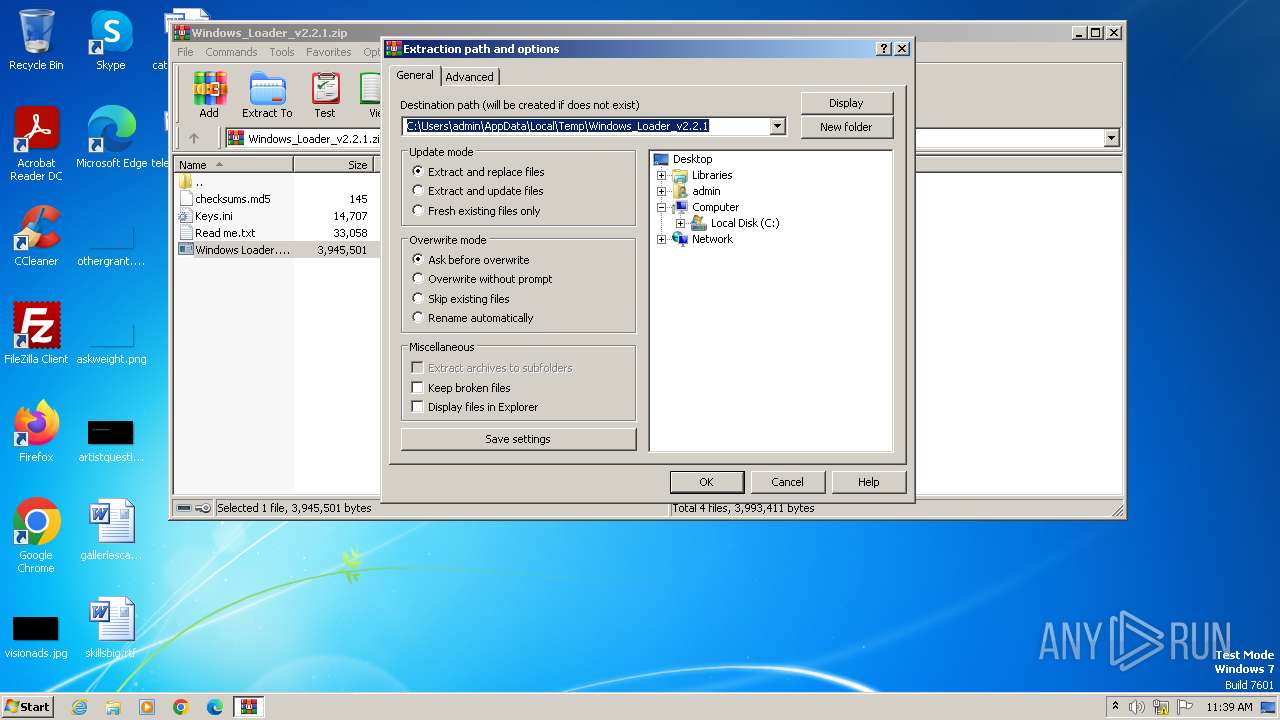1280x720 pixels.
Task: Select Rename automatically option
Action: (x=473, y=318)
